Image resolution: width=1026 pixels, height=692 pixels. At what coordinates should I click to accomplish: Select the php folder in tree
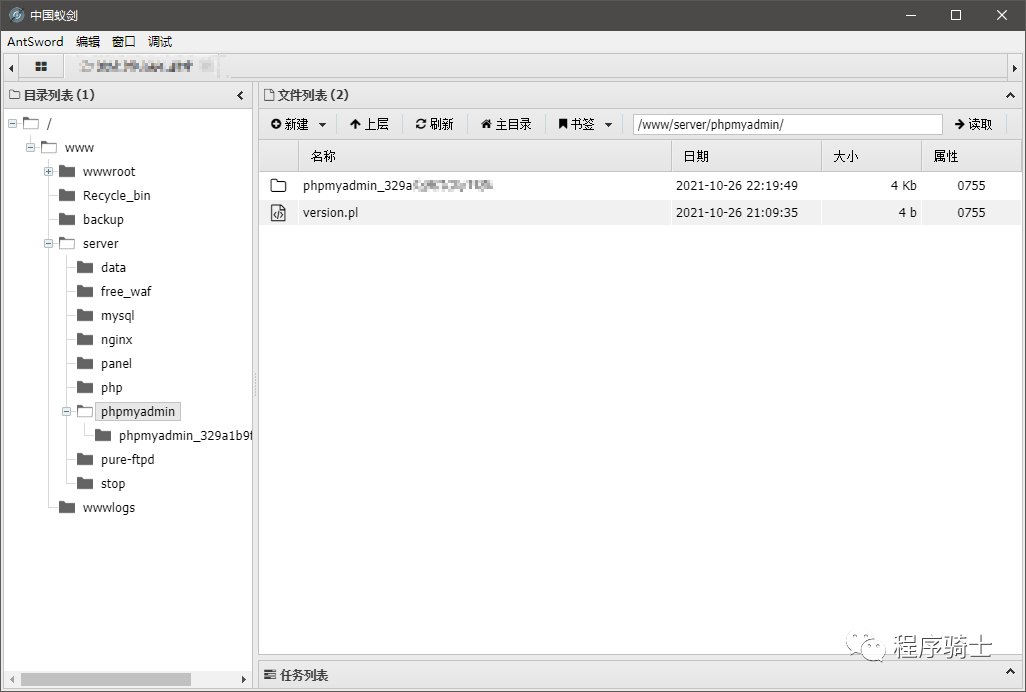111,388
